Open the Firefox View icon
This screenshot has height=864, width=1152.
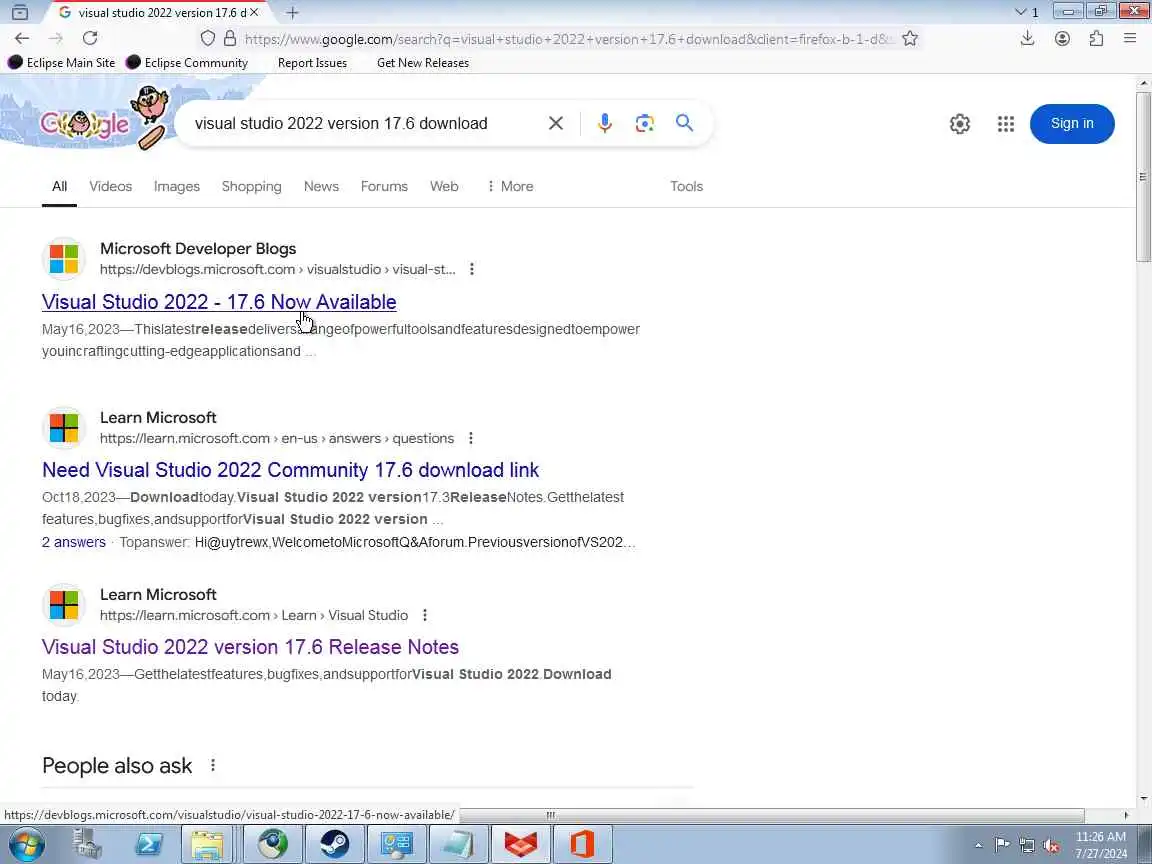point(20,12)
